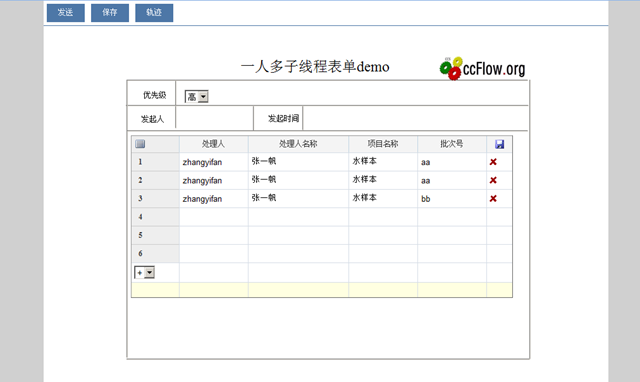Click the ccFlow.org gears logo

click(x=482, y=68)
